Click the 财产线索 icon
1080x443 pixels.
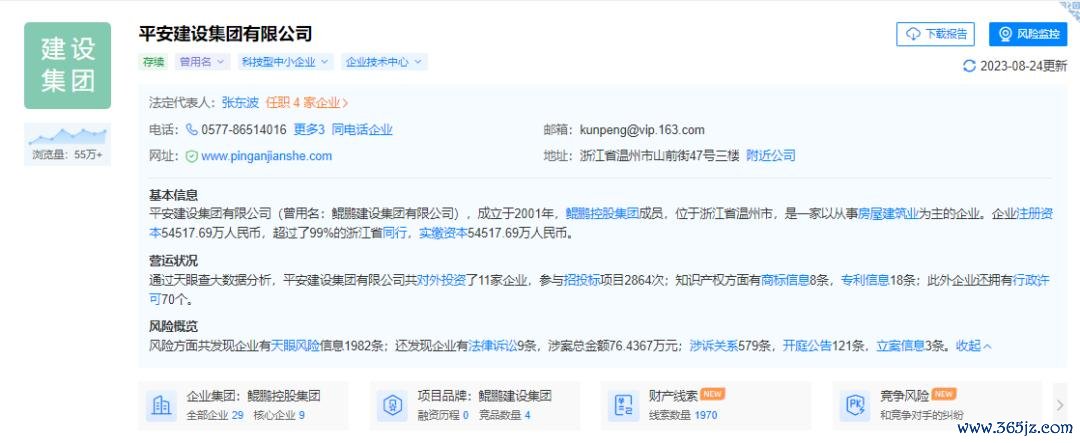[623, 406]
